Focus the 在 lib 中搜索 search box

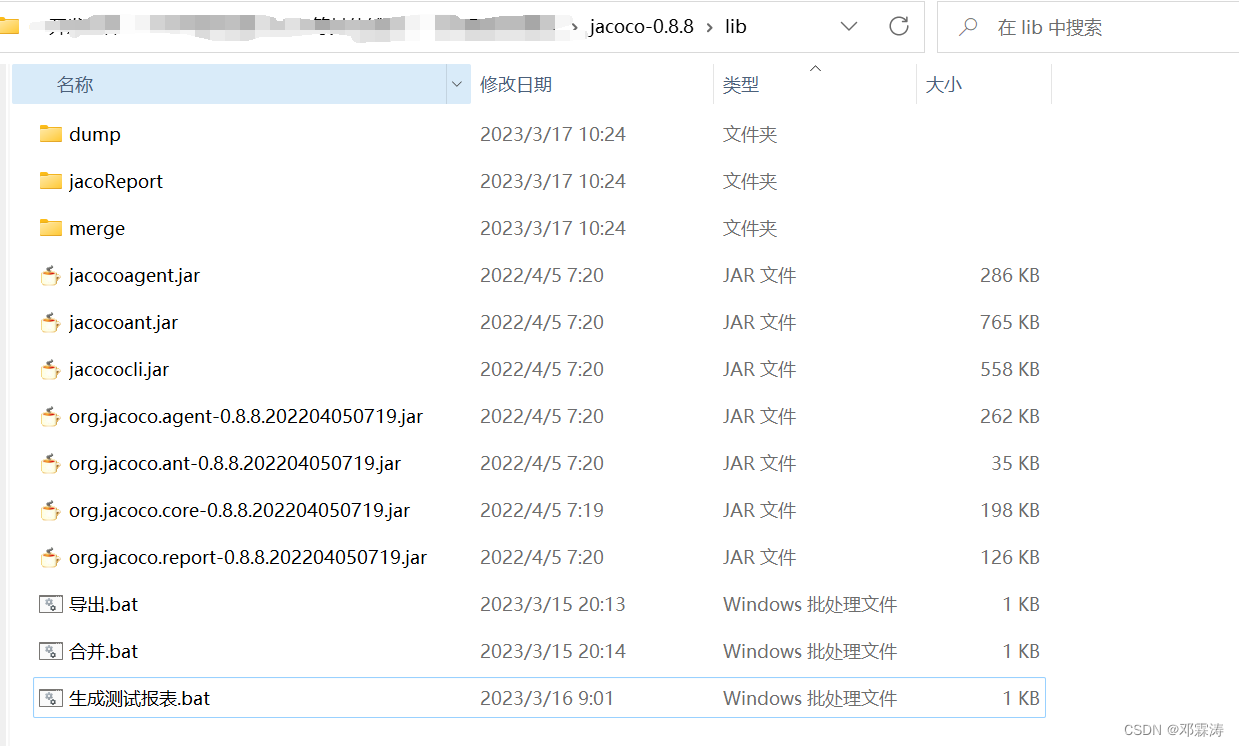click(x=1088, y=27)
